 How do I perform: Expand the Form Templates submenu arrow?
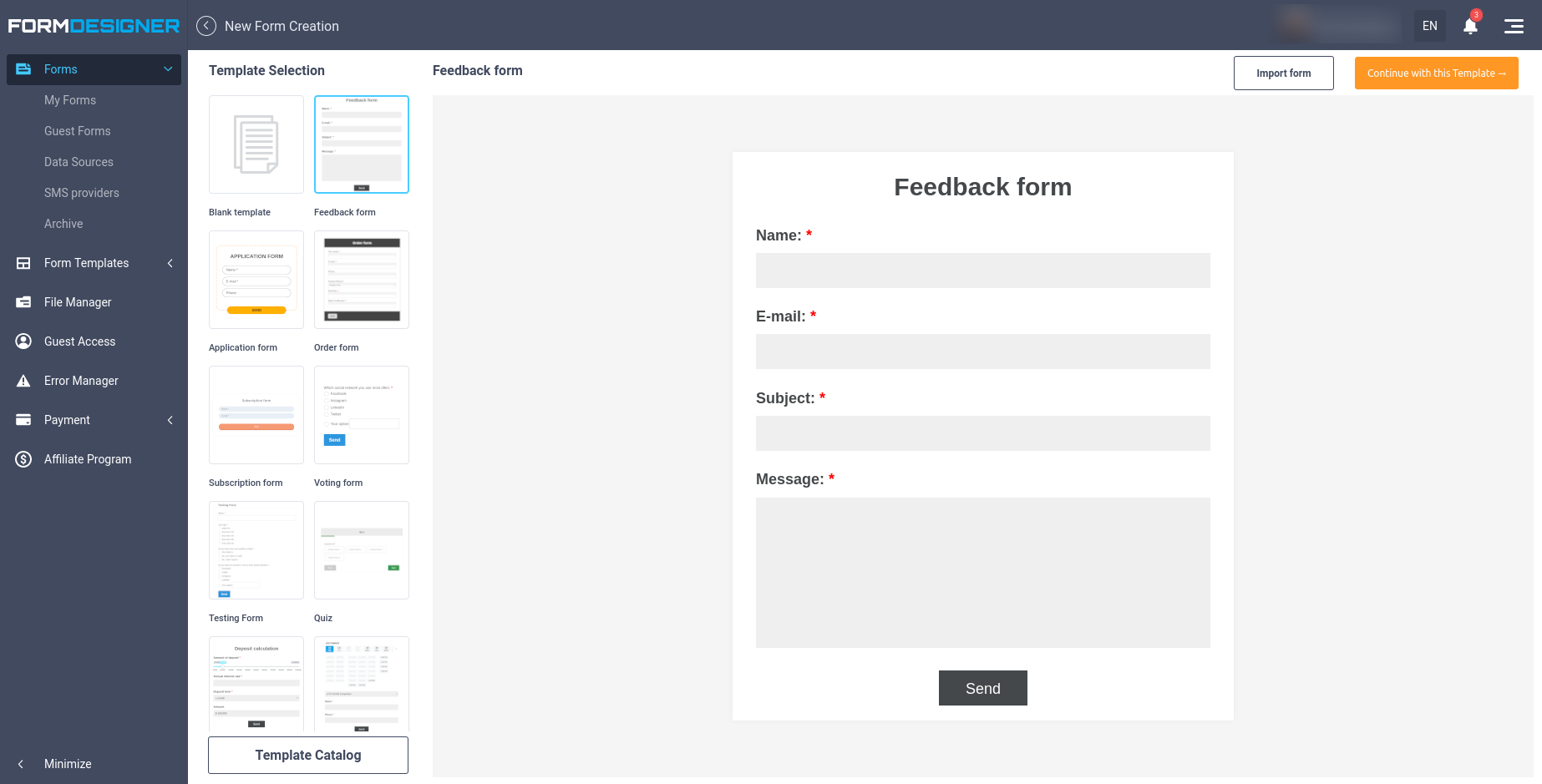click(170, 263)
